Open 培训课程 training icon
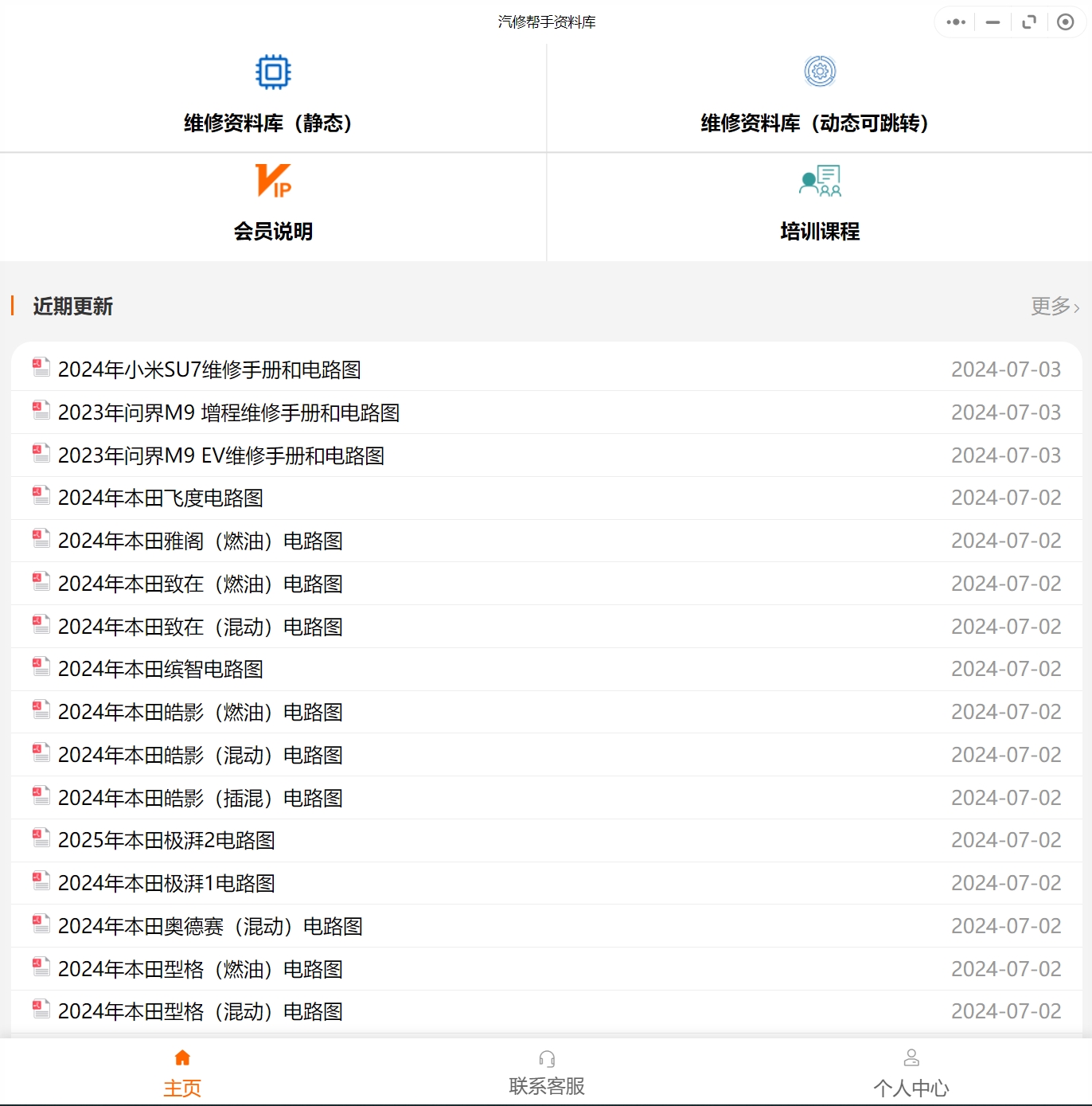Image resolution: width=1092 pixels, height=1106 pixels. (x=820, y=180)
